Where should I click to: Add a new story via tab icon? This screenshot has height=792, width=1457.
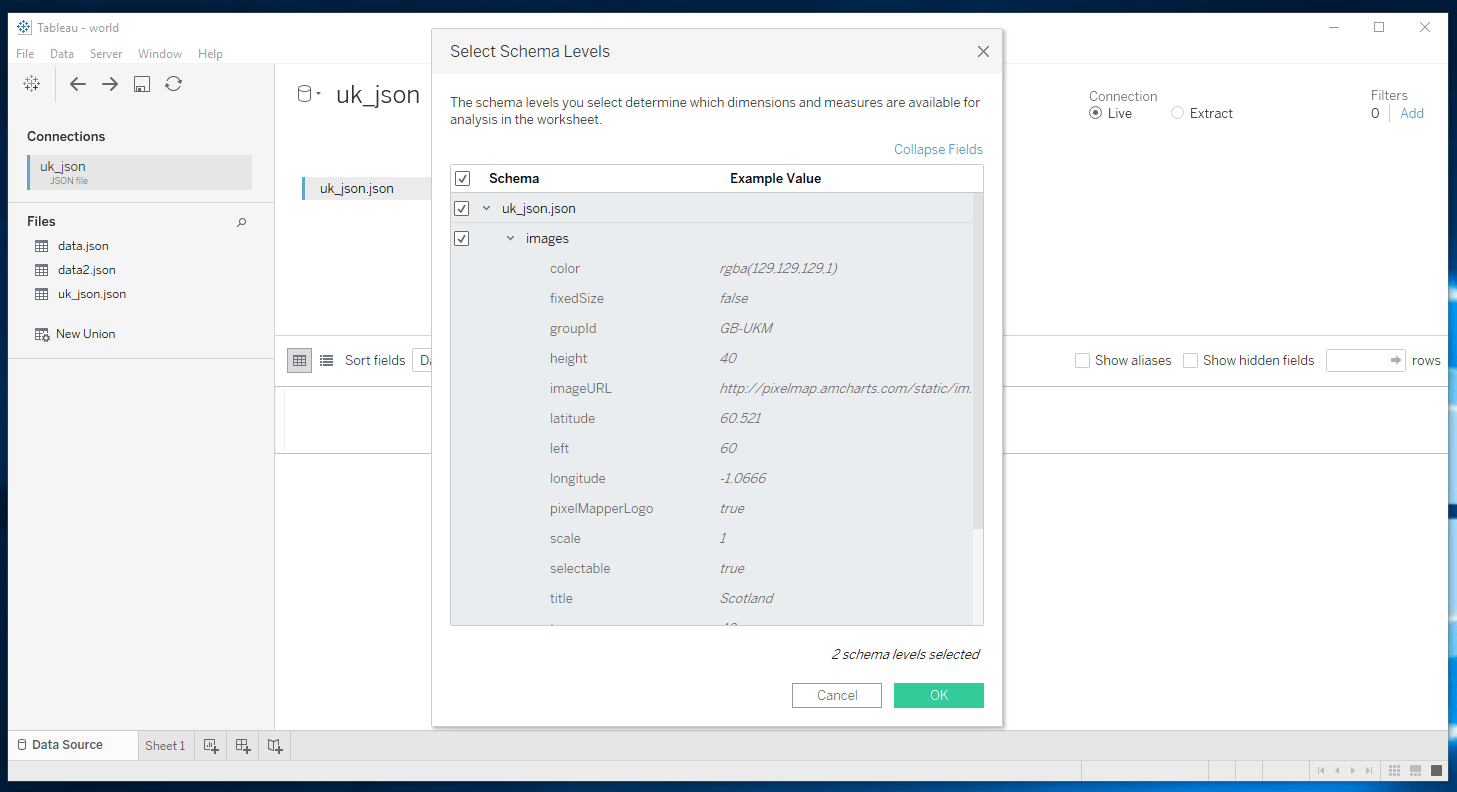click(275, 745)
